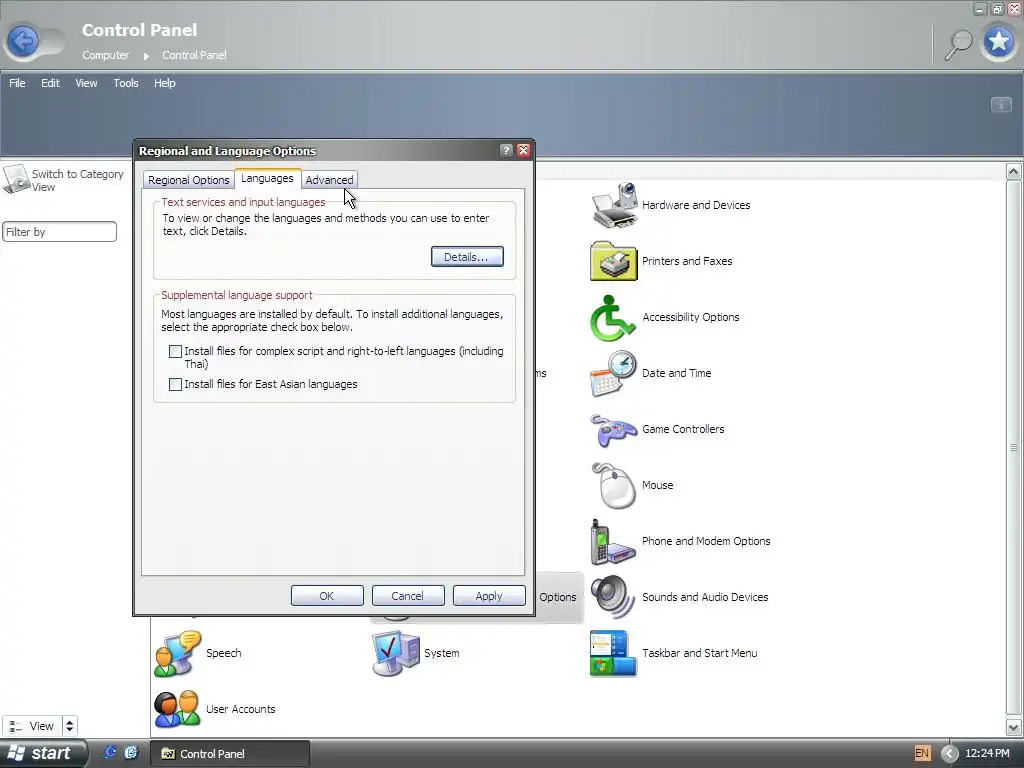Screen dimensions: 1024x768
Task: Click the Control Panel breadcrumb arrow separator
Action: pos(146,56)
